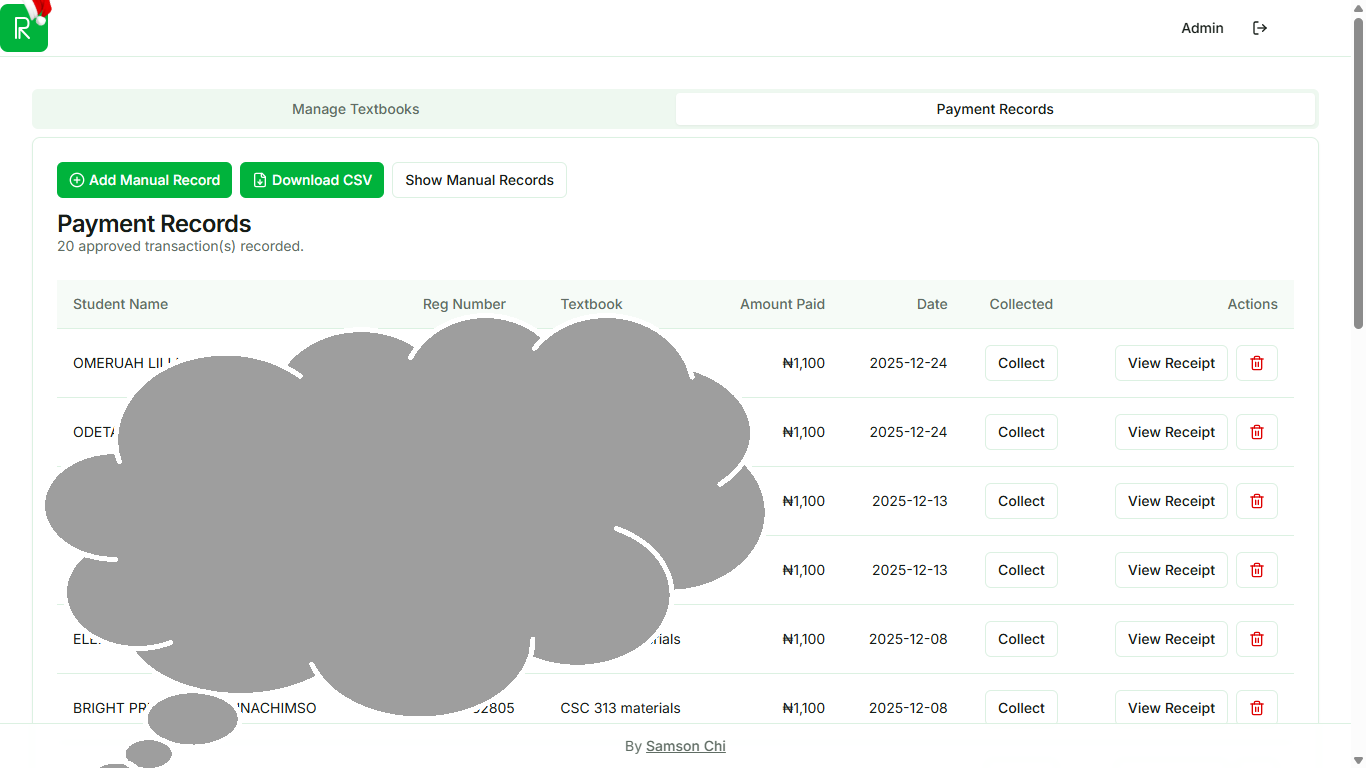Click the logout icon beside Admin
The width and height of the screenshot is (1366, 768).
[1260, 28]
